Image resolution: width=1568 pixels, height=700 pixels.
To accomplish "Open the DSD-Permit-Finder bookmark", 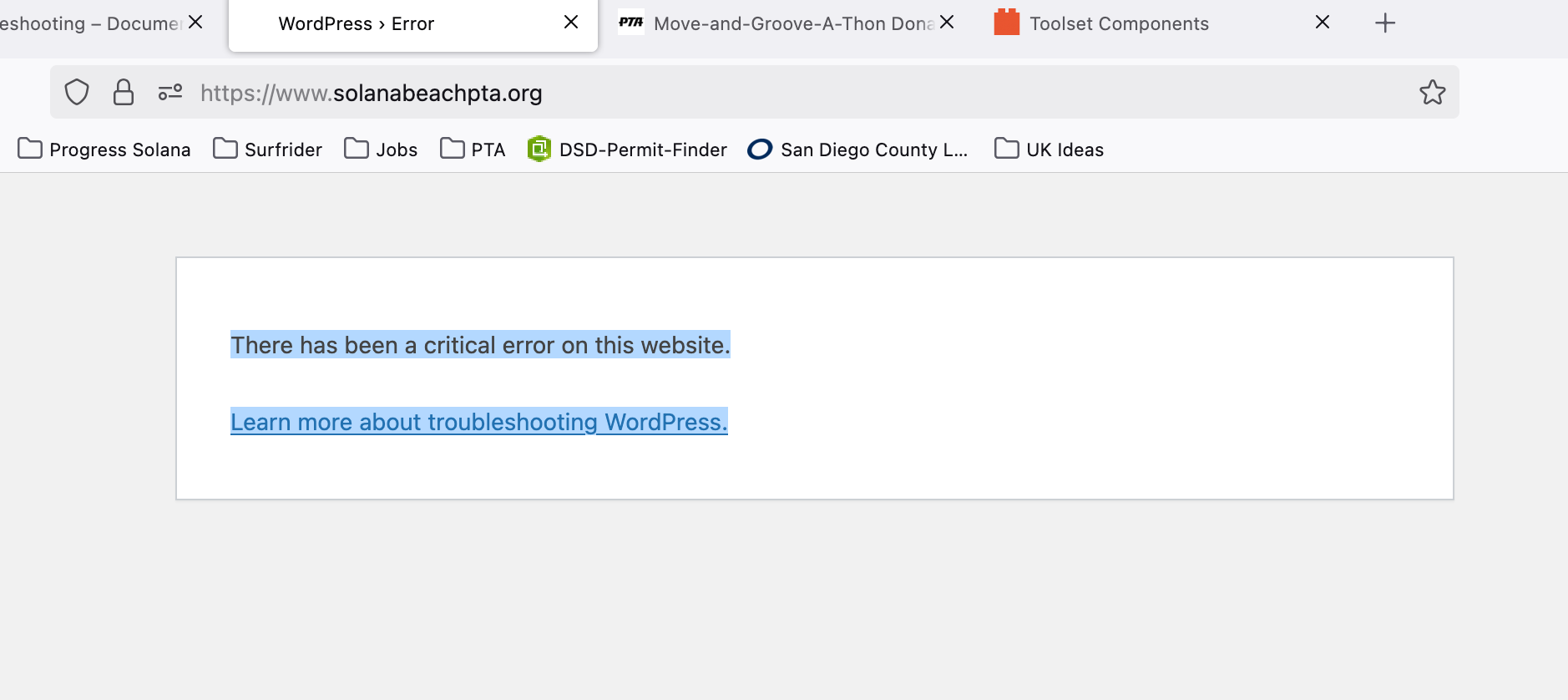I will click(x=627, y=150).
